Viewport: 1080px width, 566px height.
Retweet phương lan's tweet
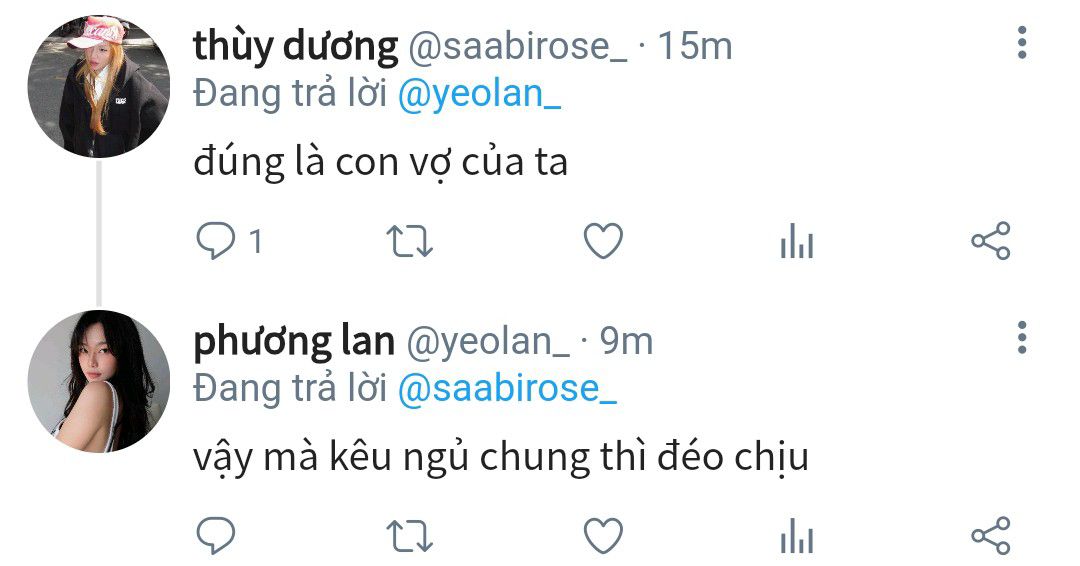[409, 536]
